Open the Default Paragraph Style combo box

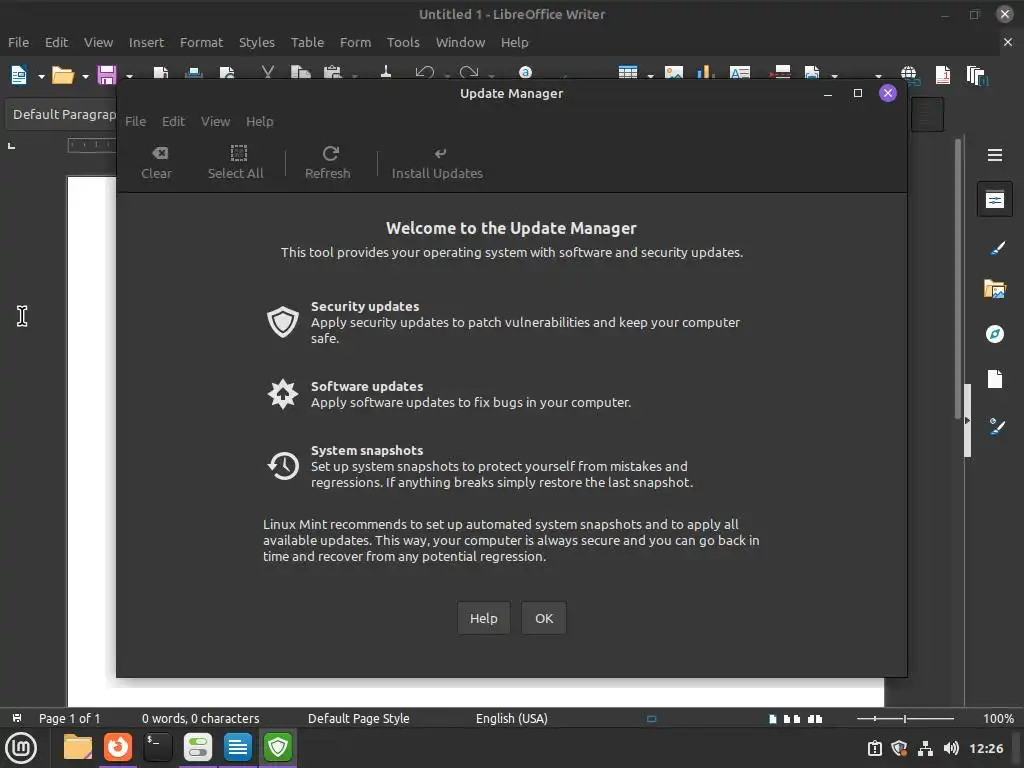pos(62,114)
